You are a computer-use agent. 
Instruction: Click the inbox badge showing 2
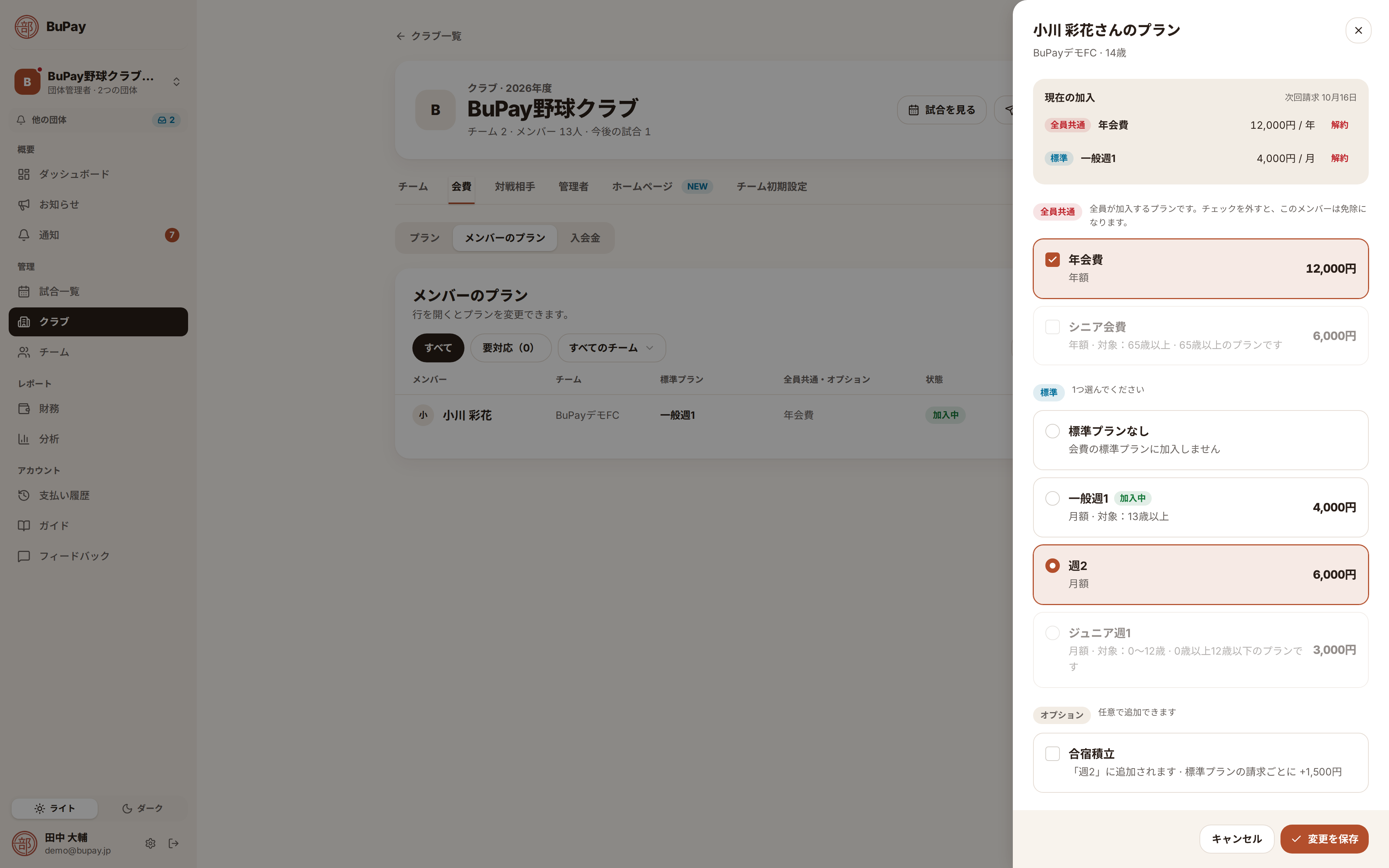(166, 120)
